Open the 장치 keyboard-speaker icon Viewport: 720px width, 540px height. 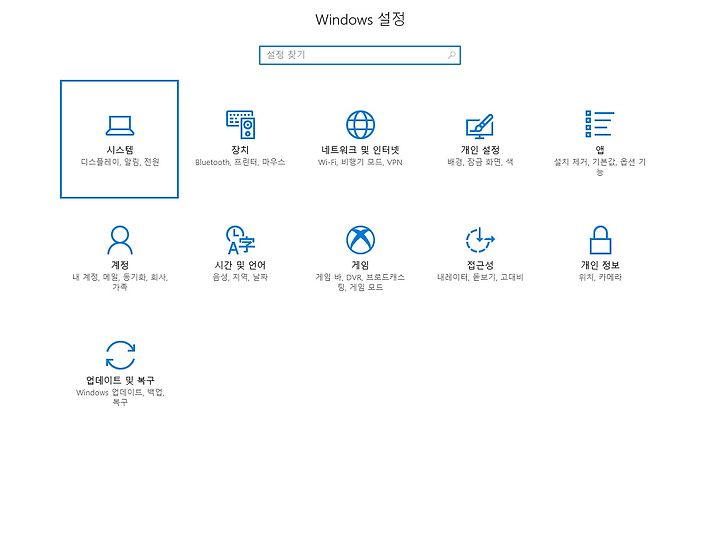[240, 124]
